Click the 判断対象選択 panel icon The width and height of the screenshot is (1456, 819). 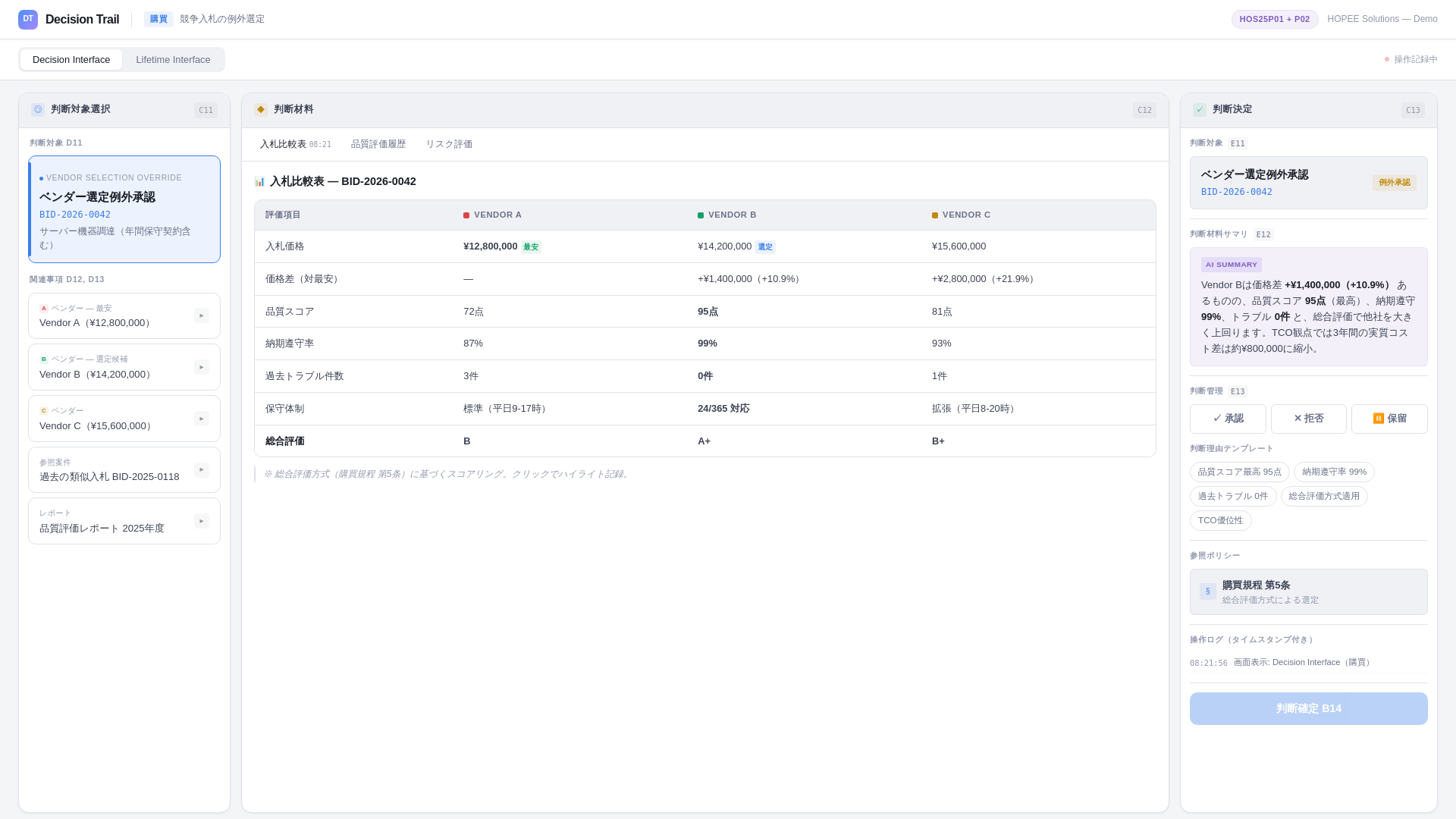[x=38, y=110]
